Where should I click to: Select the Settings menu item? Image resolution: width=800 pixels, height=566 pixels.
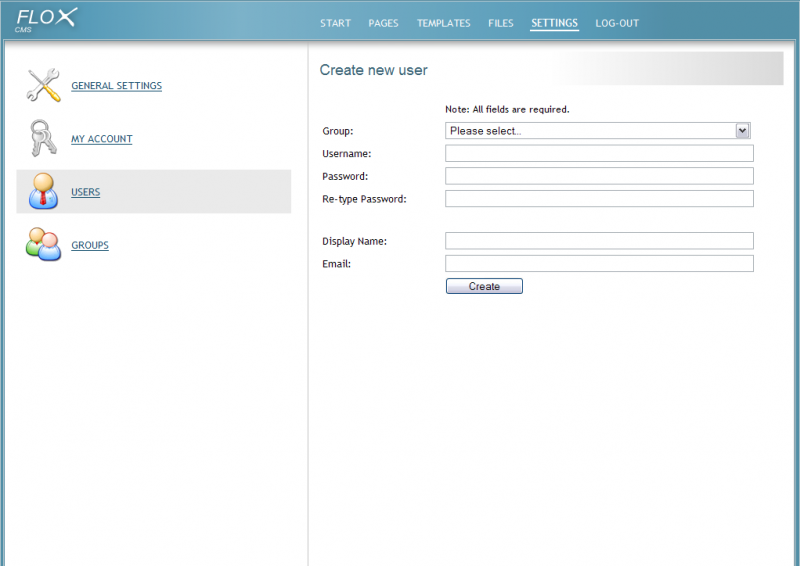(554, 23)
